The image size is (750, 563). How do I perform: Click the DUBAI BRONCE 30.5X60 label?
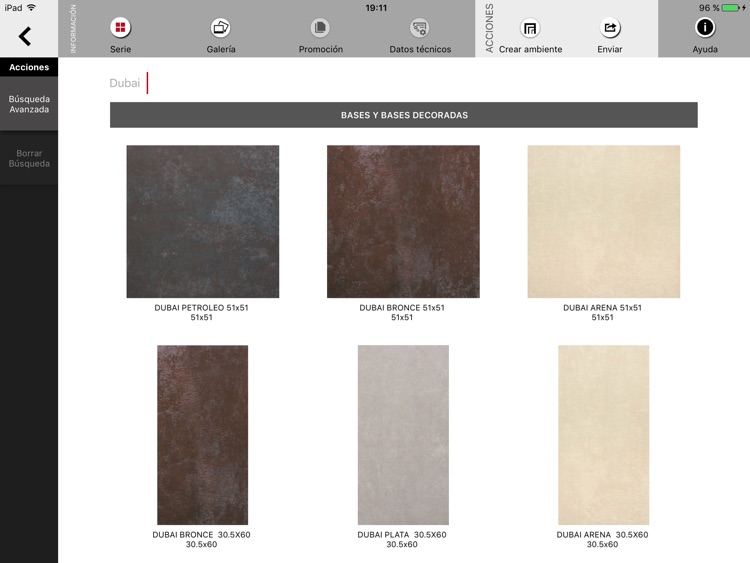coord(201,535)
